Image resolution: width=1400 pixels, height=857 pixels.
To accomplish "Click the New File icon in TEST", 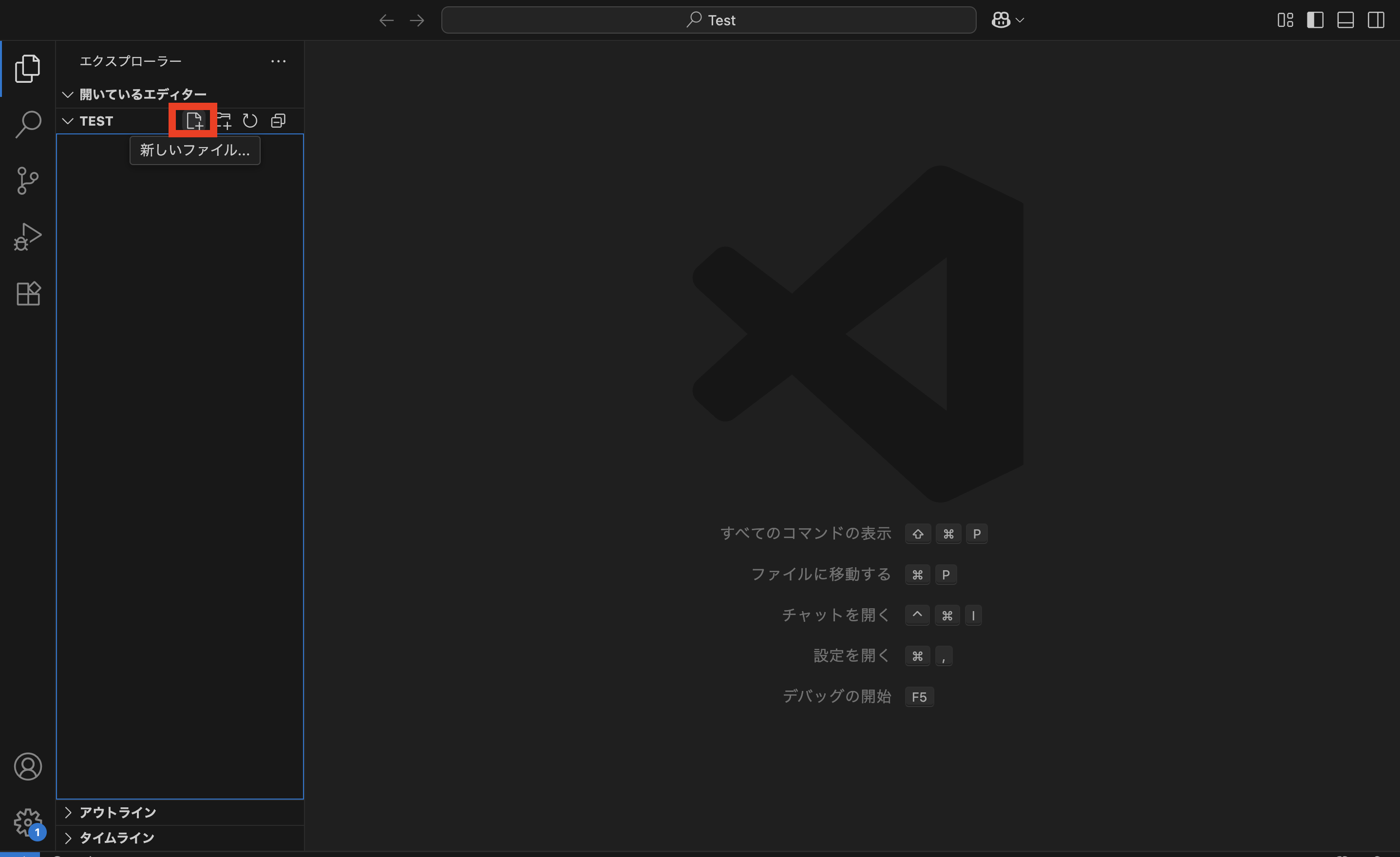I will tap(194, 120).
